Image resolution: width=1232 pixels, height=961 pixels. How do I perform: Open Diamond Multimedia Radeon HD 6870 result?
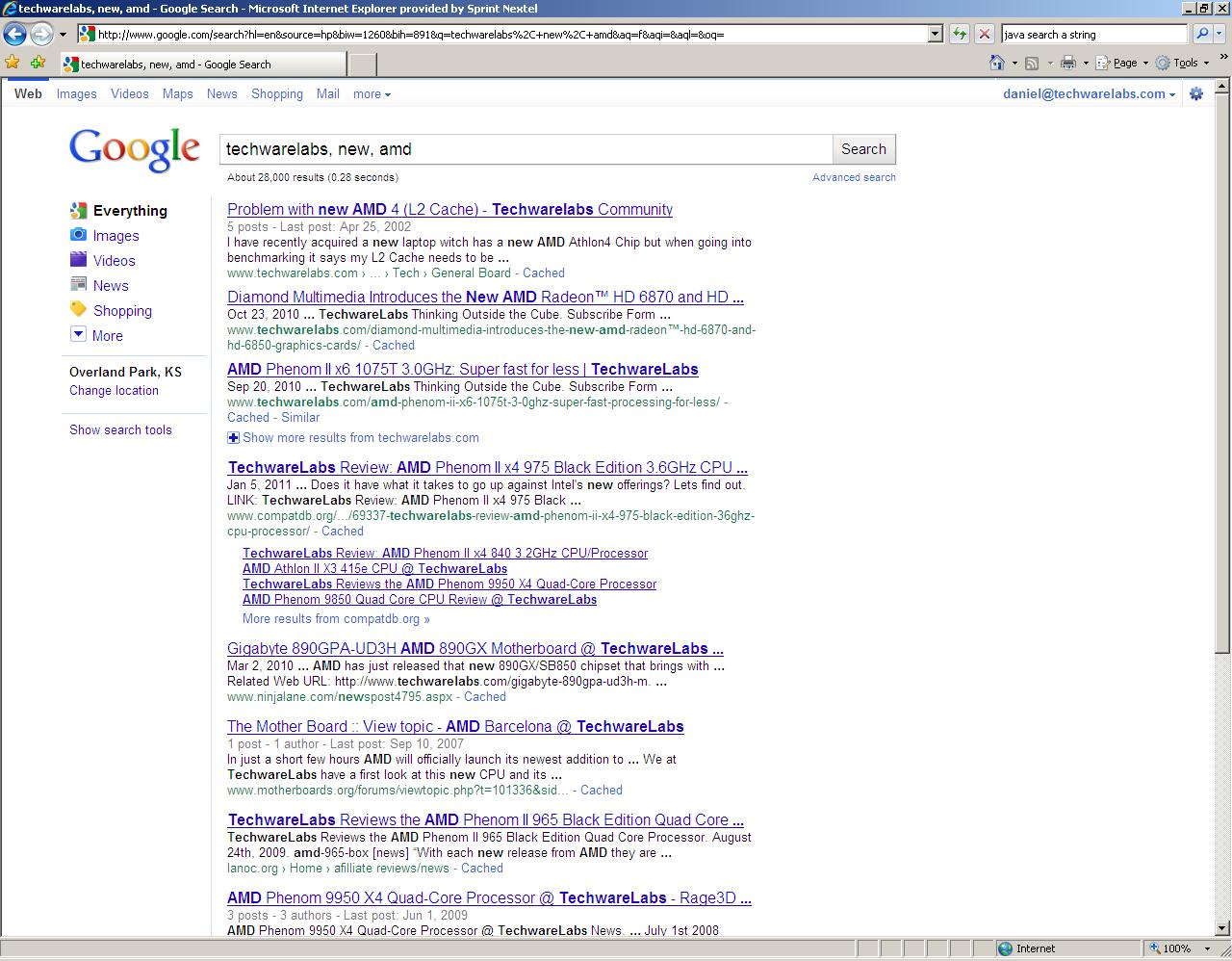point(485,298)
